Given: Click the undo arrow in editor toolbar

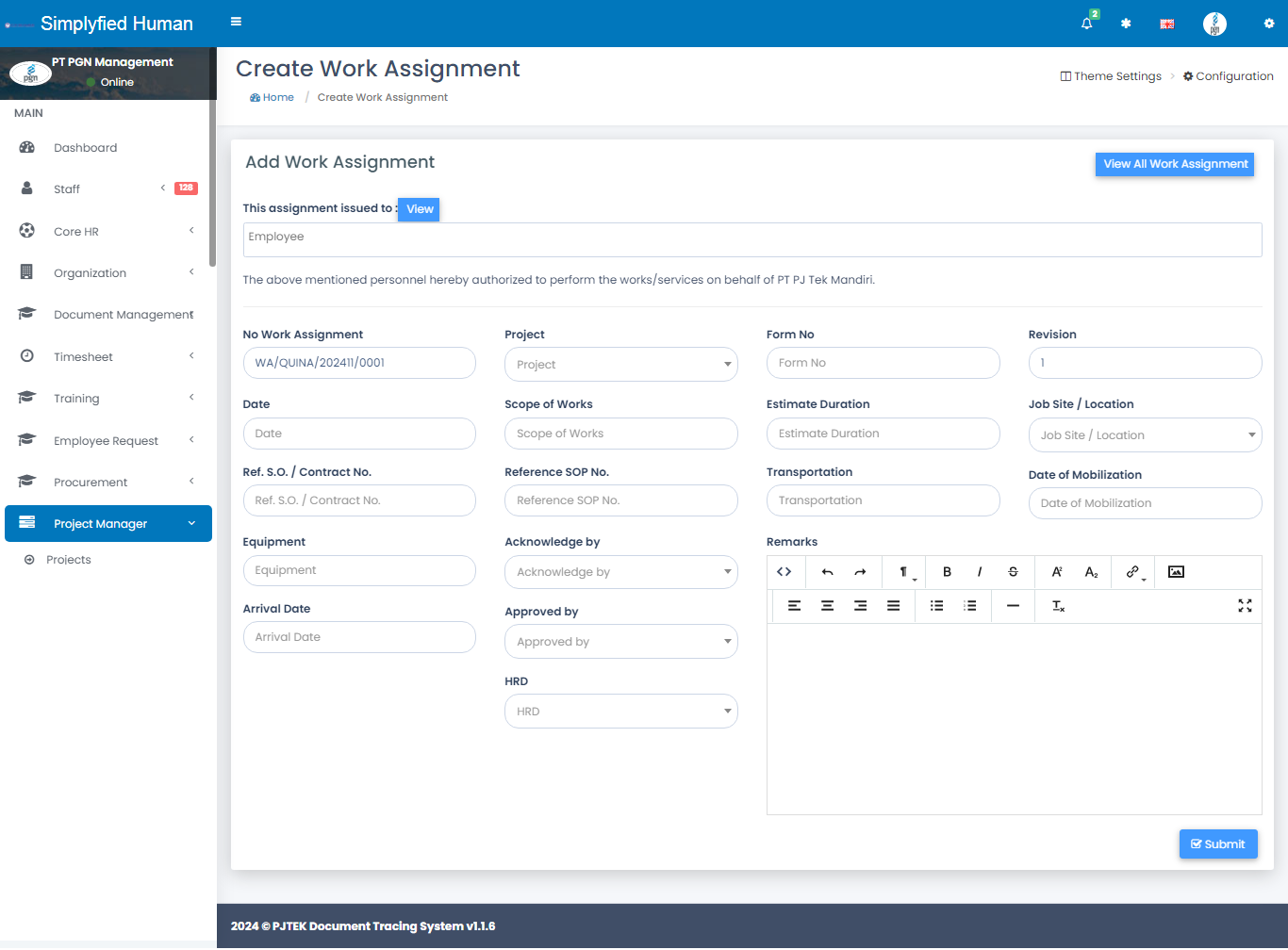Looking at the screenshot, I should tap(827, 572).
